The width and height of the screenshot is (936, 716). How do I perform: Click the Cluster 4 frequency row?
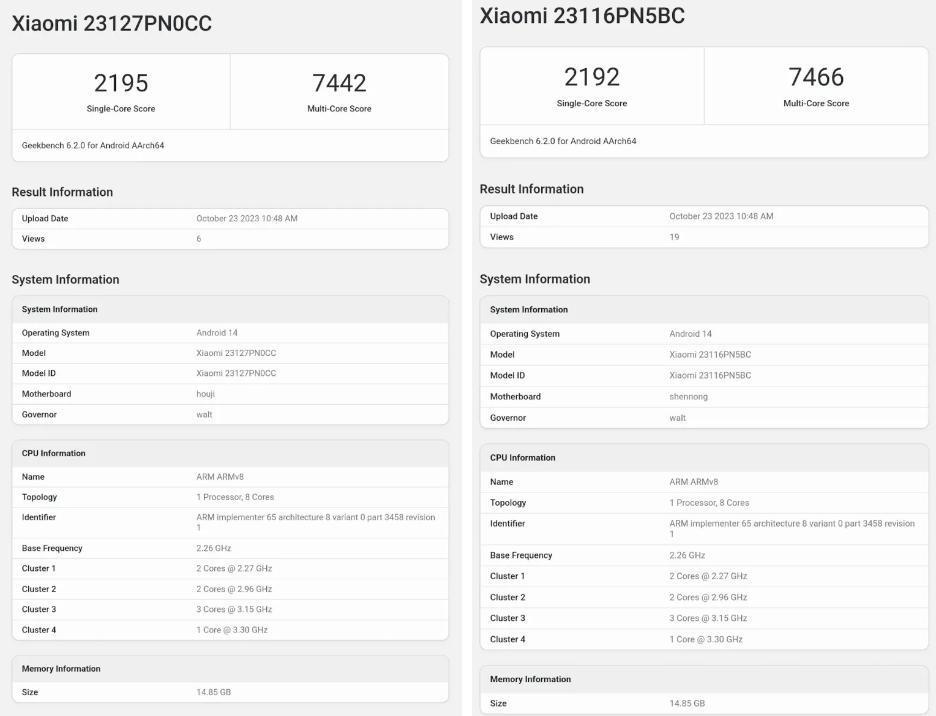tap(230, 629)
